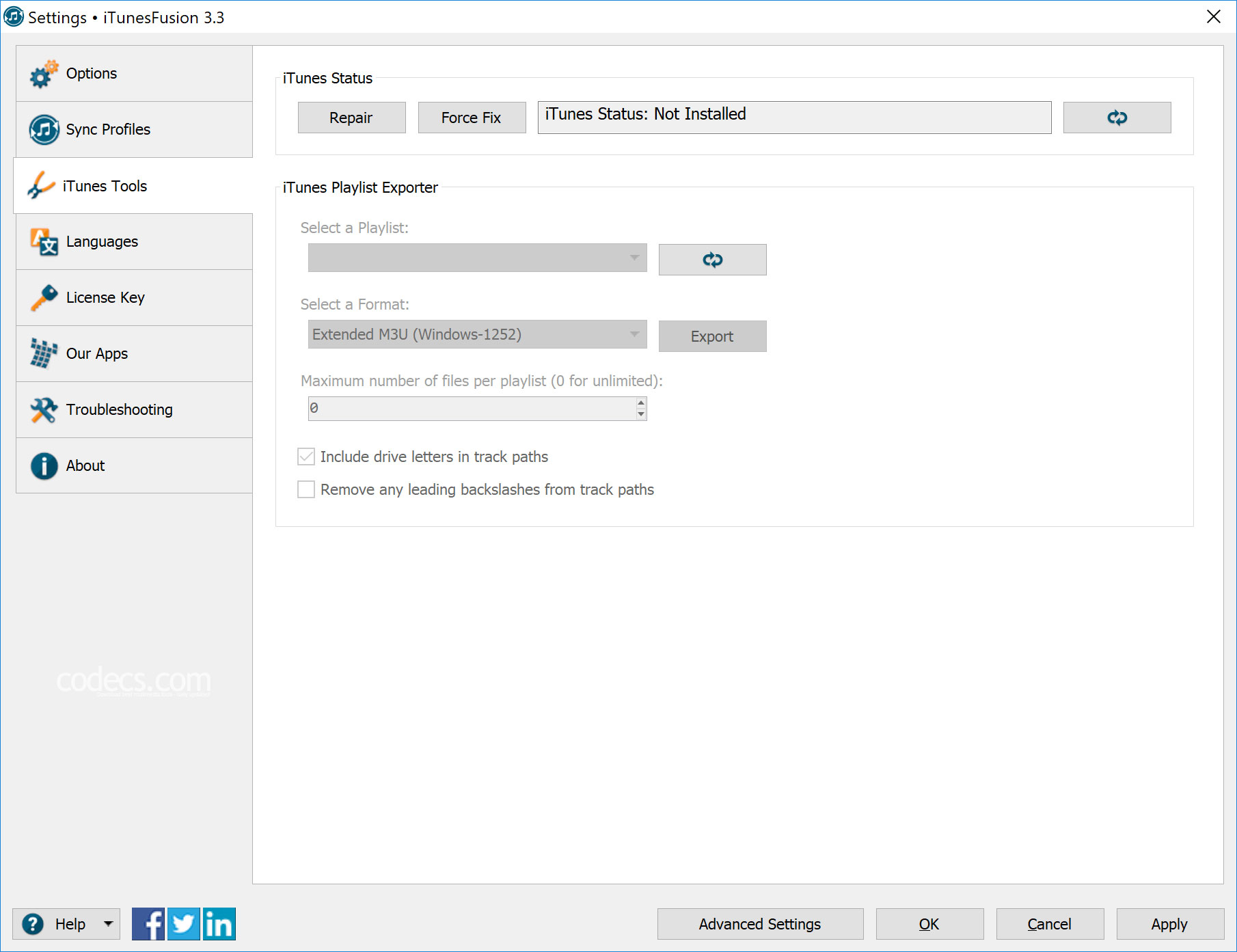Click the 'iTunes Status' group heading
This screenshot has height=952, width=1237.
click(327, 78)
